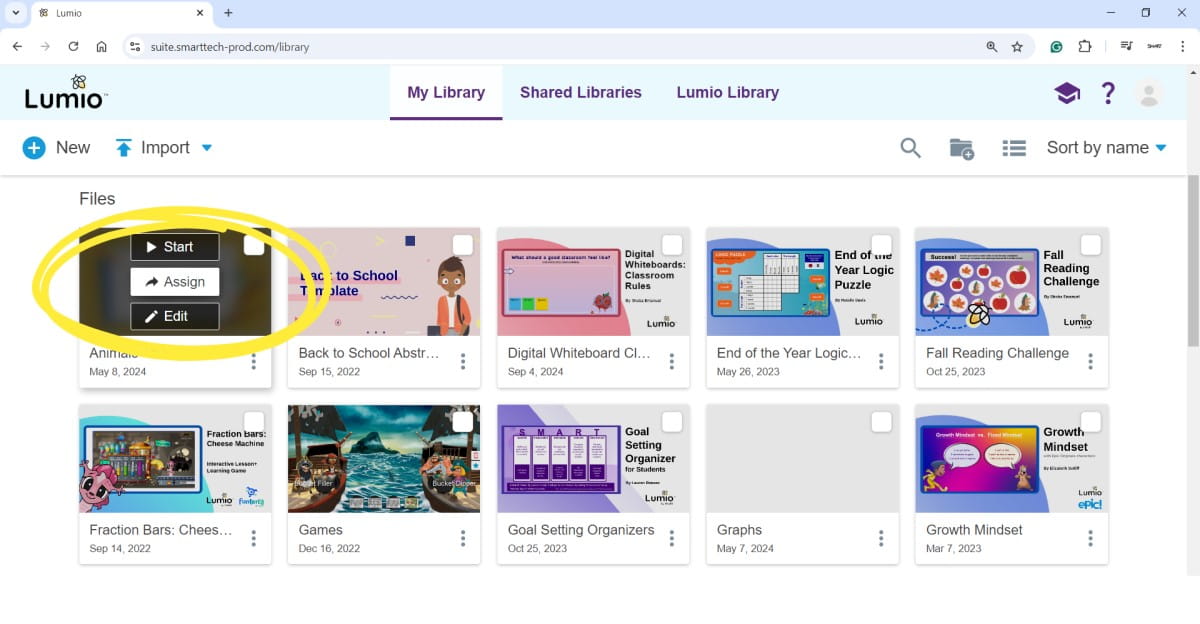Open options menu for Fall Reading Challenge
The width and height of the screenshot is (1200, 624).
tap(1090, 361)
